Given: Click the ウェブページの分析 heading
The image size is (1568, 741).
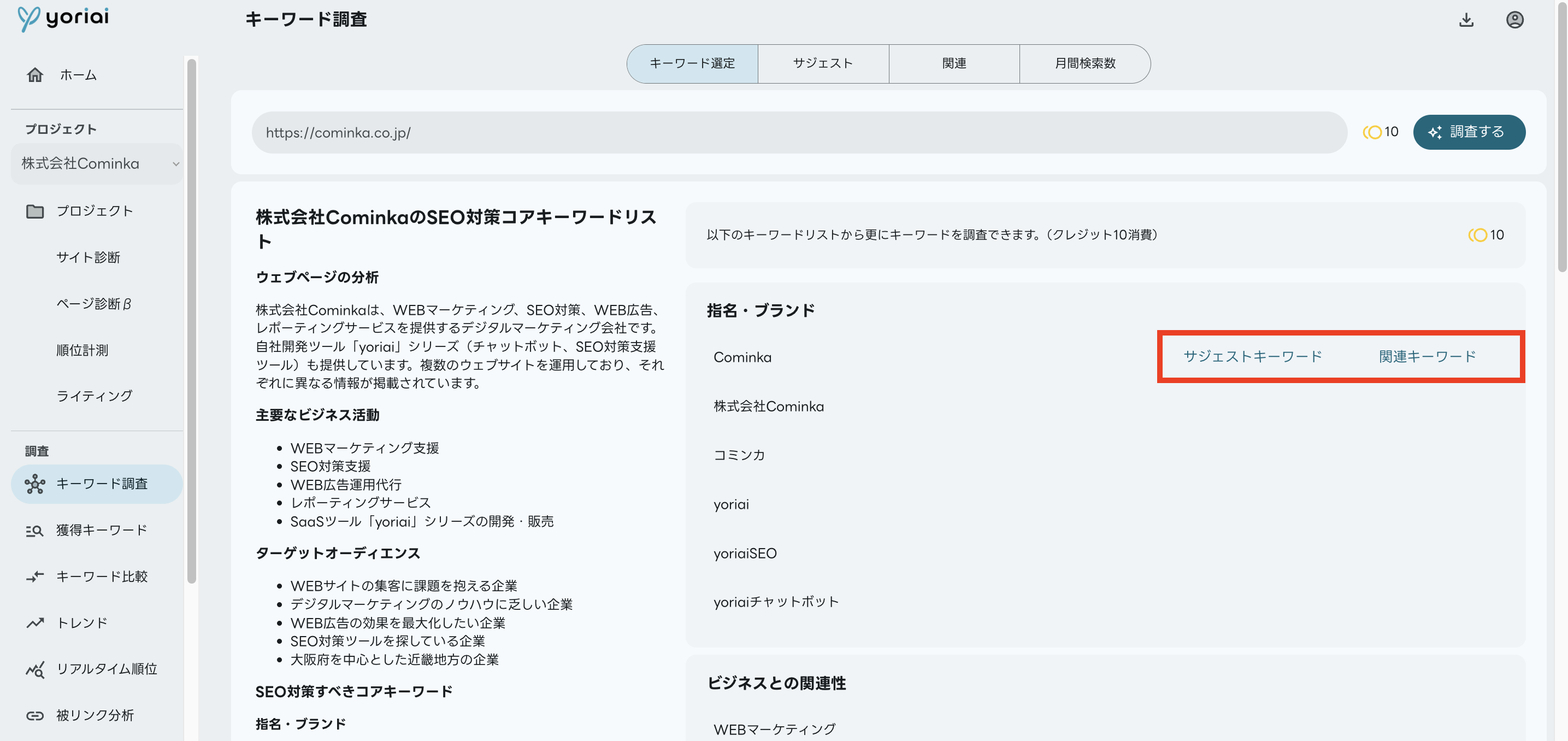Looking at the screenshot, I should pyautogui.click(x=317, y=277).
